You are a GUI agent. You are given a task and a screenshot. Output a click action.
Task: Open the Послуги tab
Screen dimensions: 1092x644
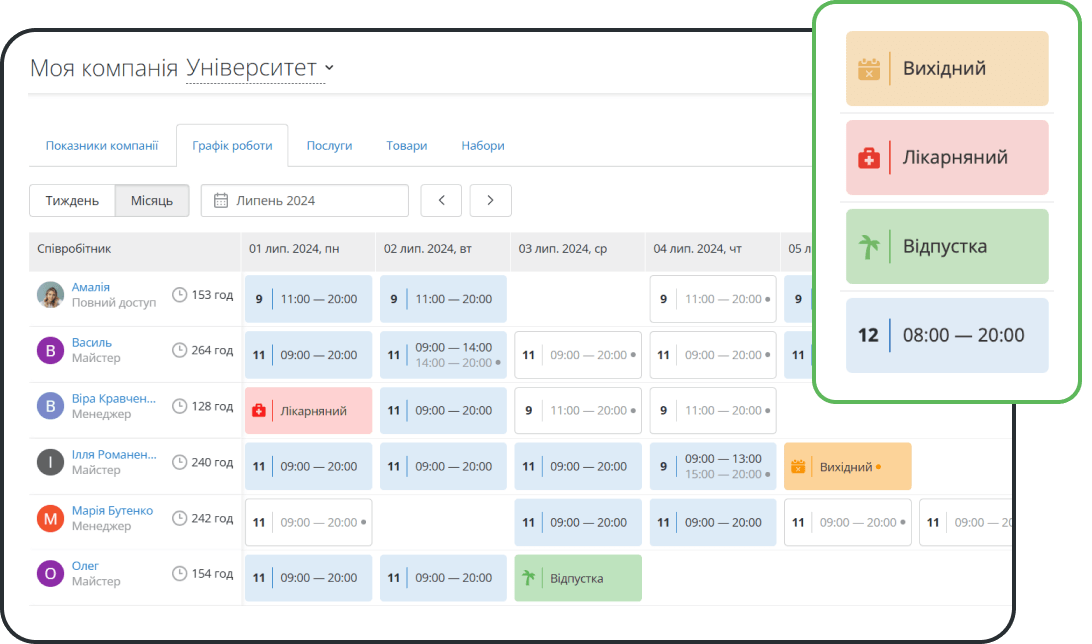pyautogui.click(x=329, y=146)
